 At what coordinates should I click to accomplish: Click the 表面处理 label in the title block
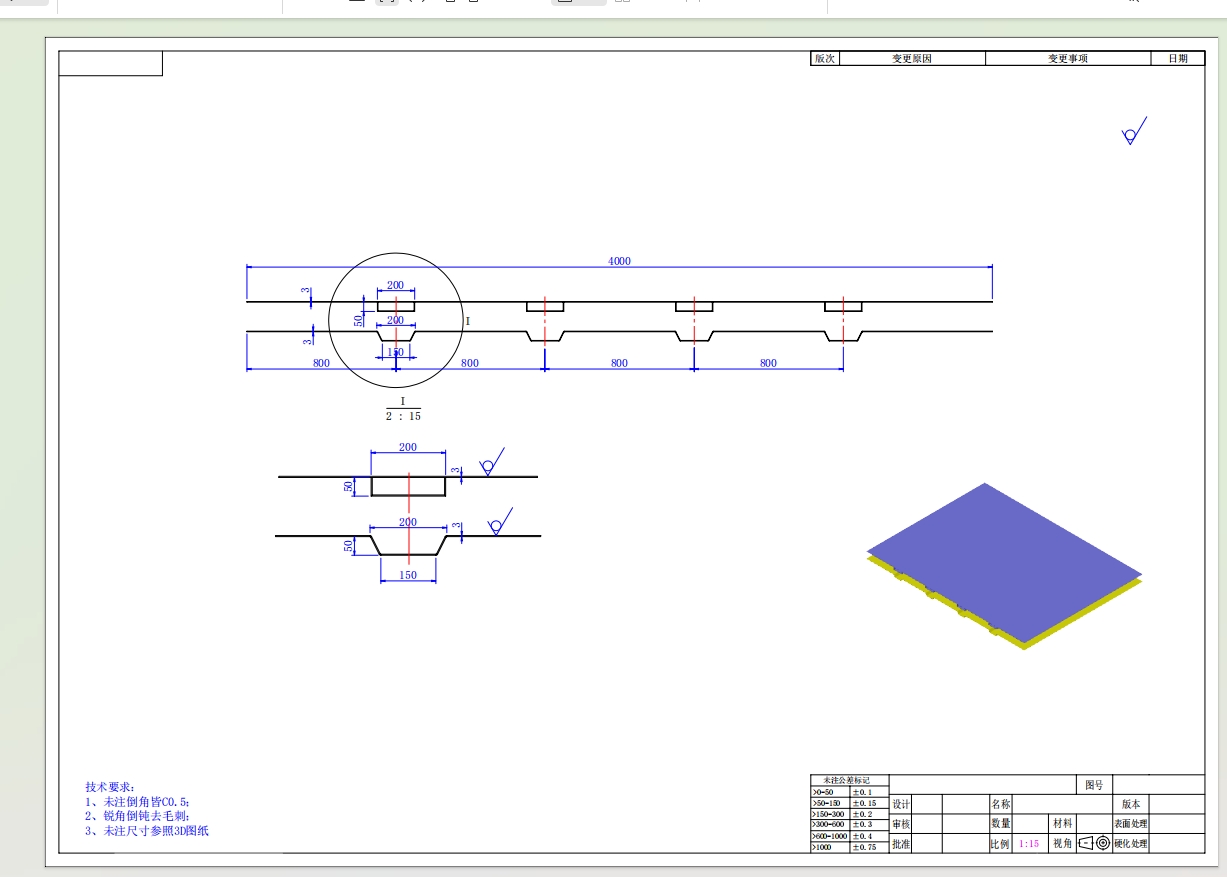click(1131, 824)
